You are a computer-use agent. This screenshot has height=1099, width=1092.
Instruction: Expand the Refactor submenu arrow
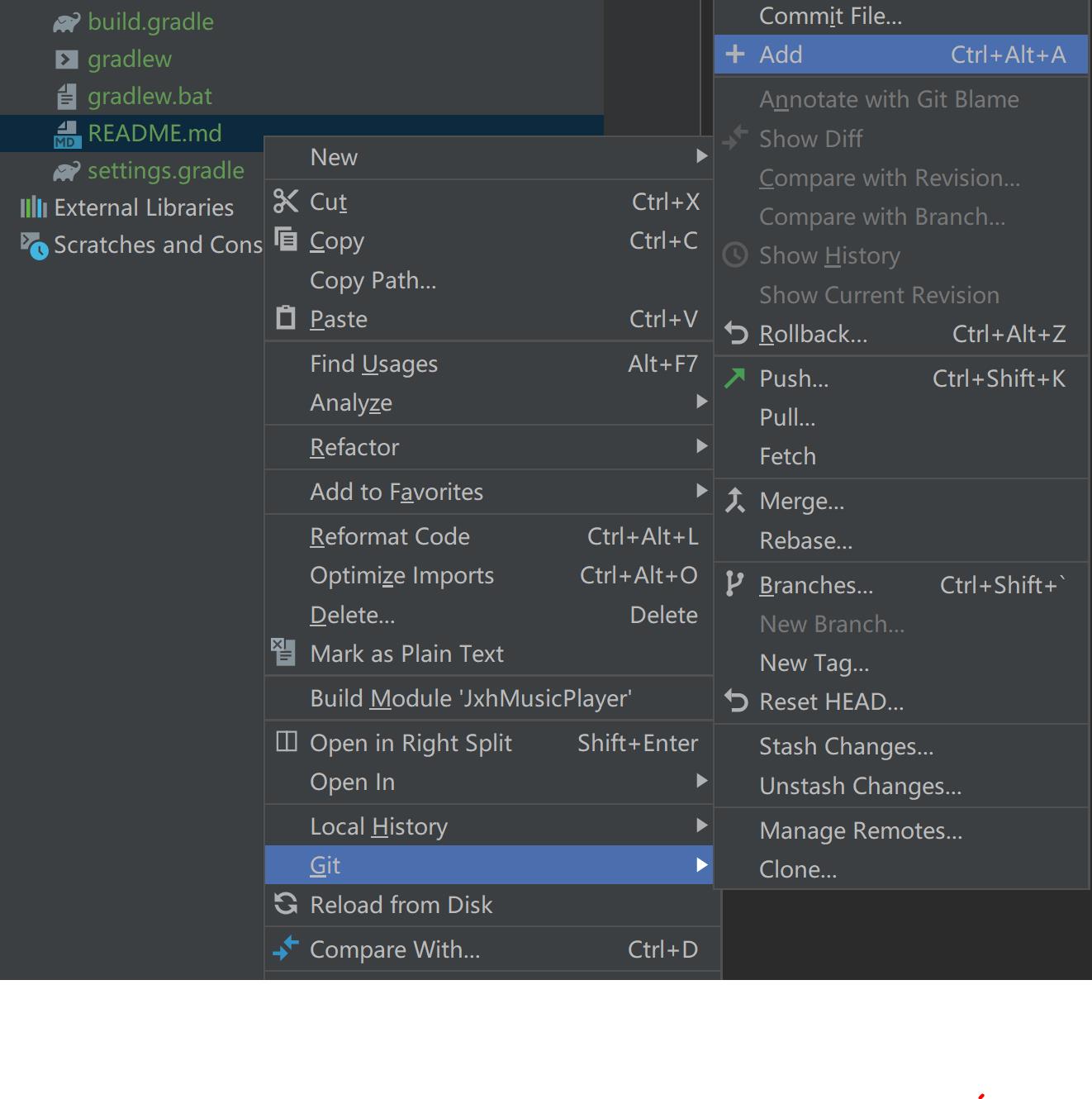click(x=702, y=446)
